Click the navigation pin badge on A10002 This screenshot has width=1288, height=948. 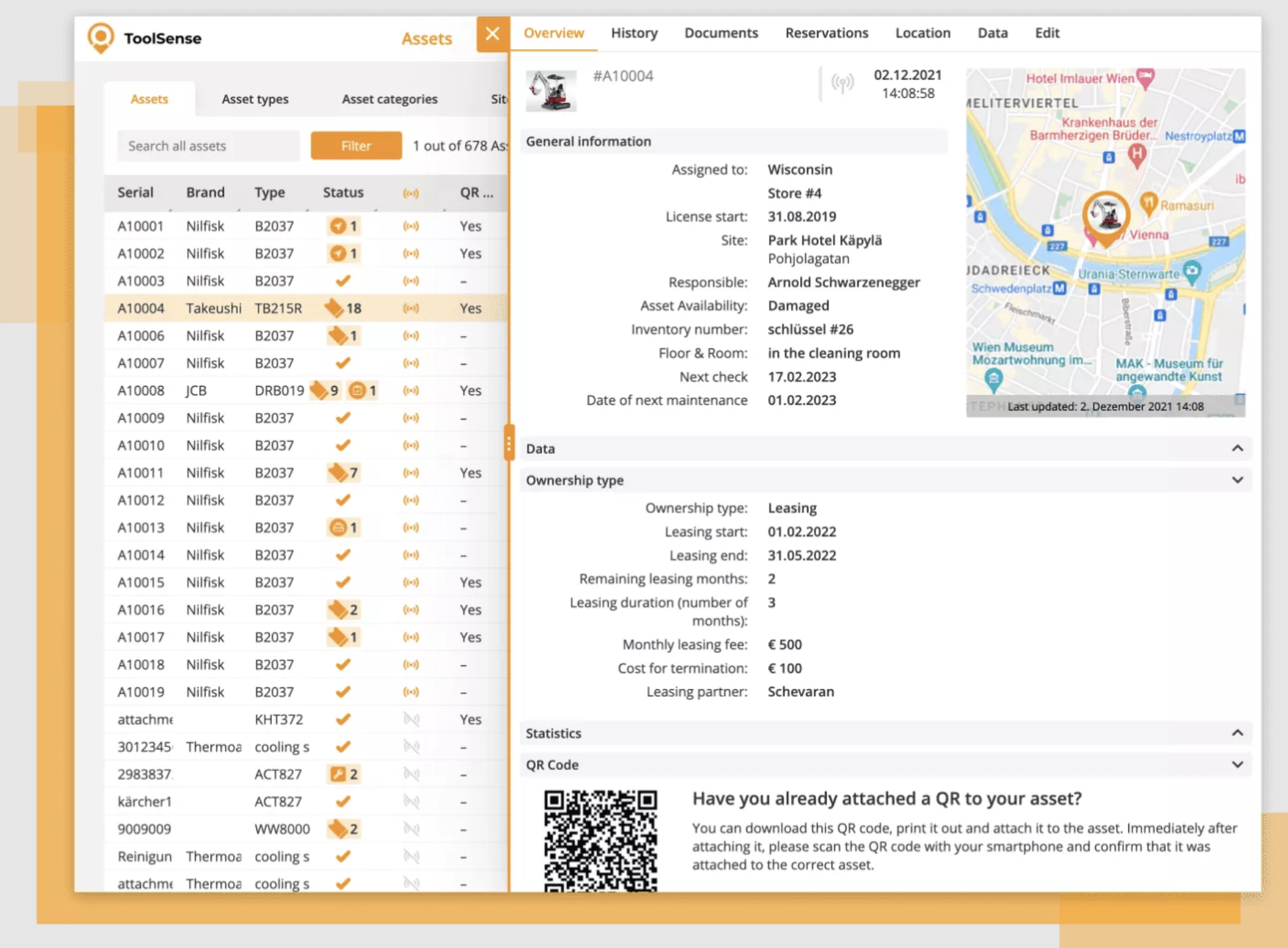pyautogui.click(x=343, y=253)
